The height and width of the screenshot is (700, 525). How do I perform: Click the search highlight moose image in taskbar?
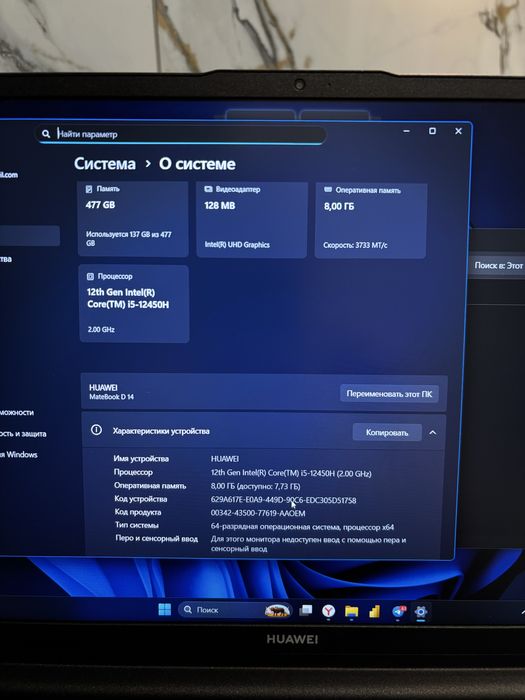tap(278, 610)
